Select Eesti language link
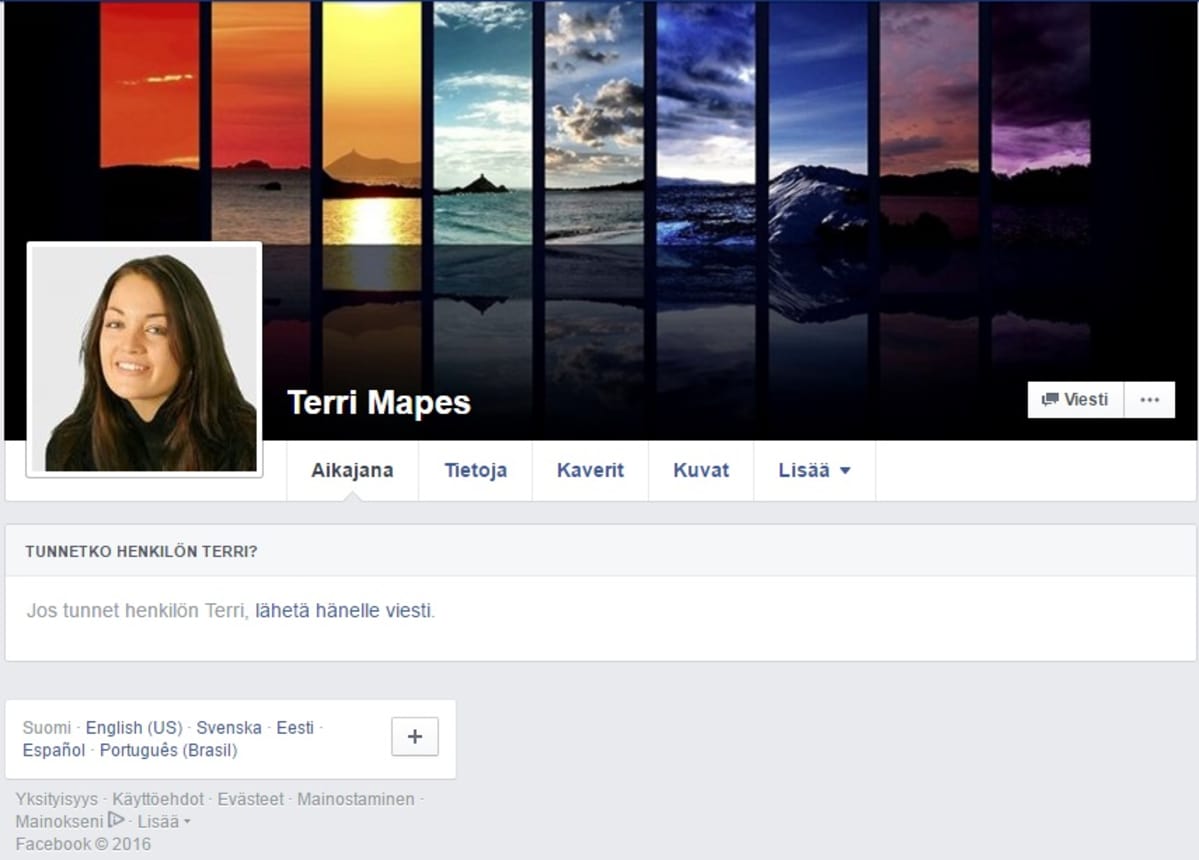Screen dimensions: 1199x860 coord(295,728)
